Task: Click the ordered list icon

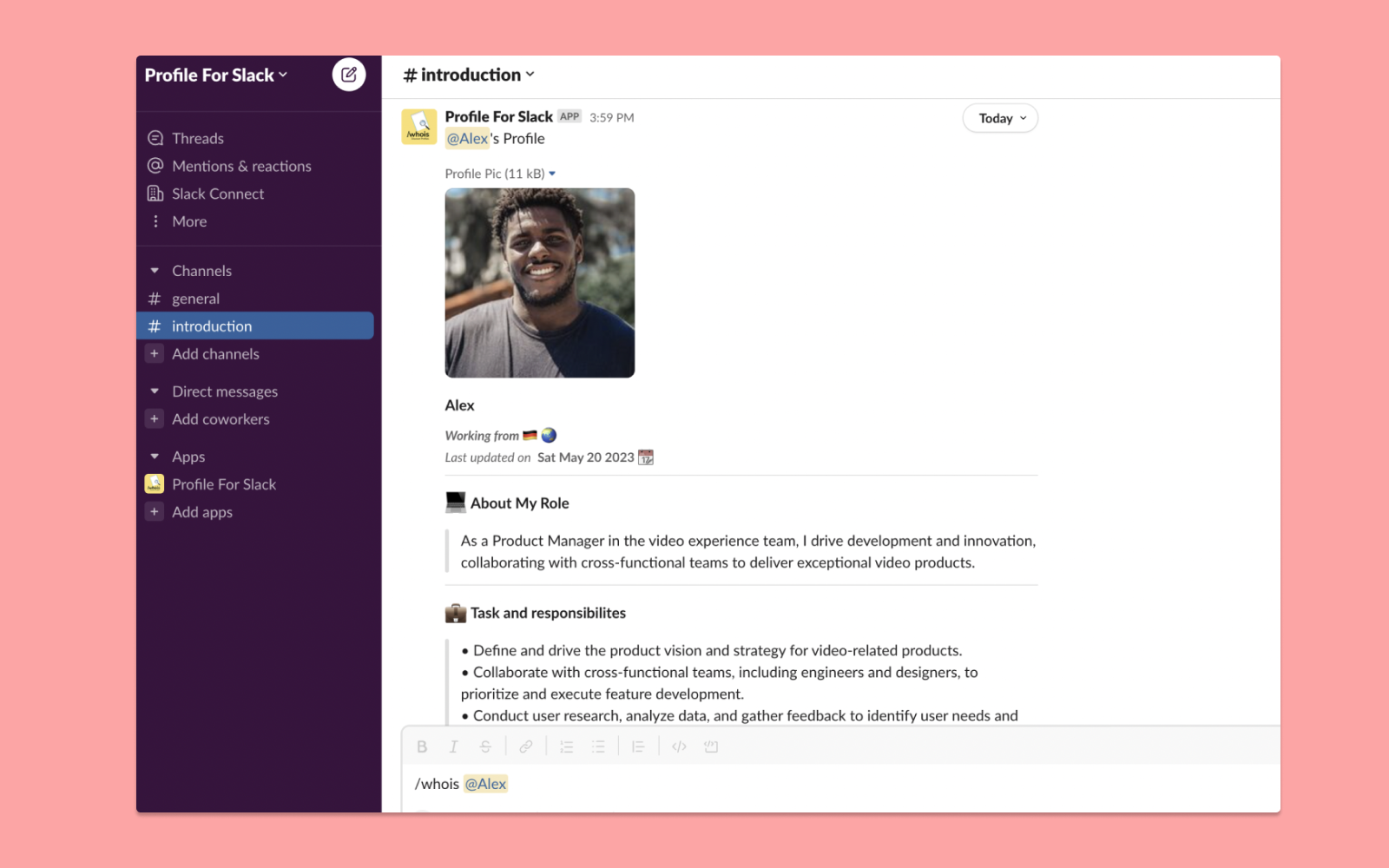Action: [567, 746]
